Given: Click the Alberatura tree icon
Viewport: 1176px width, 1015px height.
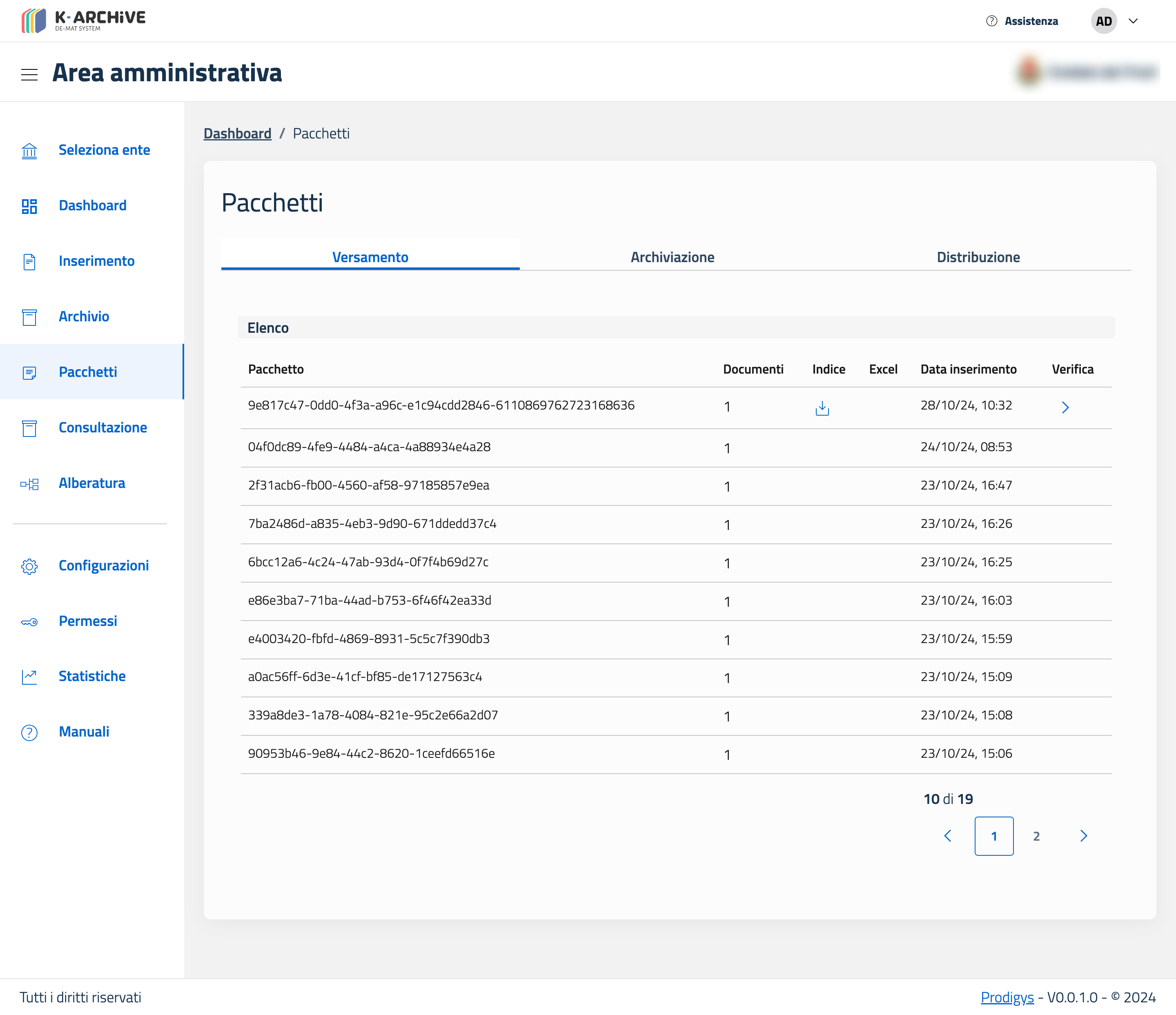Looking at the screenshot, I should (29, 484).
